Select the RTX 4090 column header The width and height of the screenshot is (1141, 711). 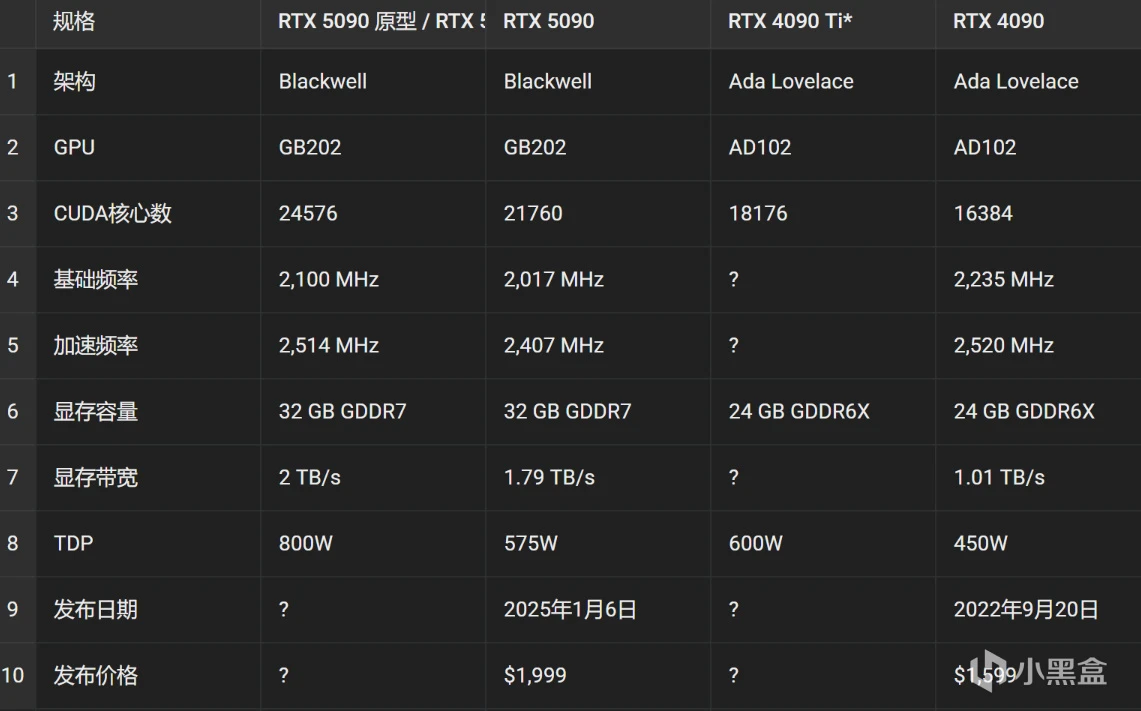998,21
